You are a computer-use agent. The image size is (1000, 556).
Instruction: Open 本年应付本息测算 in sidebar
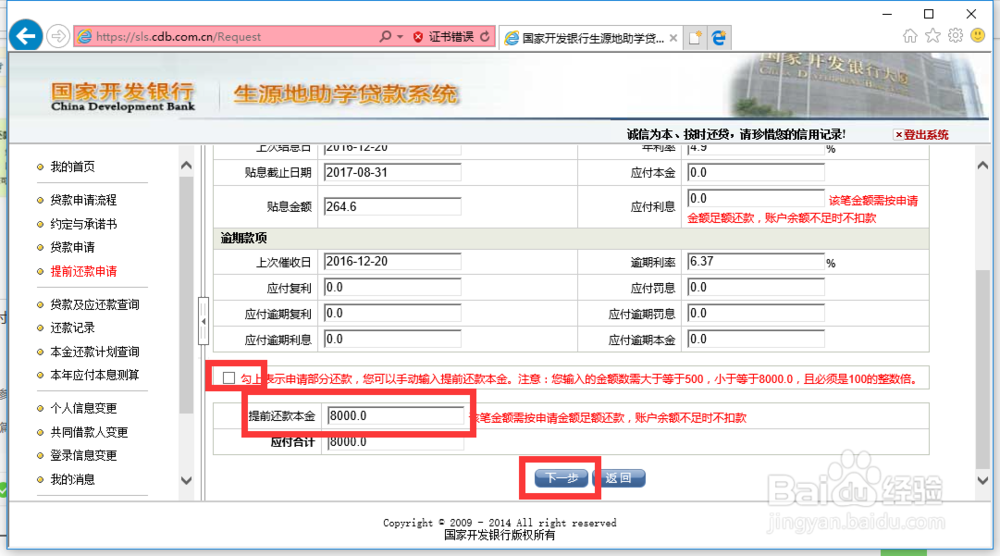point(94,374)
